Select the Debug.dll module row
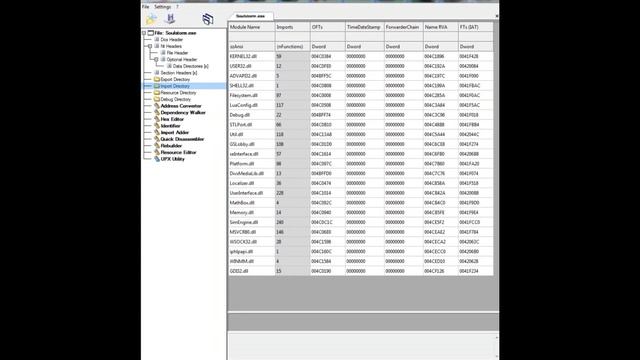The image size is (640, 360). [x=360, y=115]
